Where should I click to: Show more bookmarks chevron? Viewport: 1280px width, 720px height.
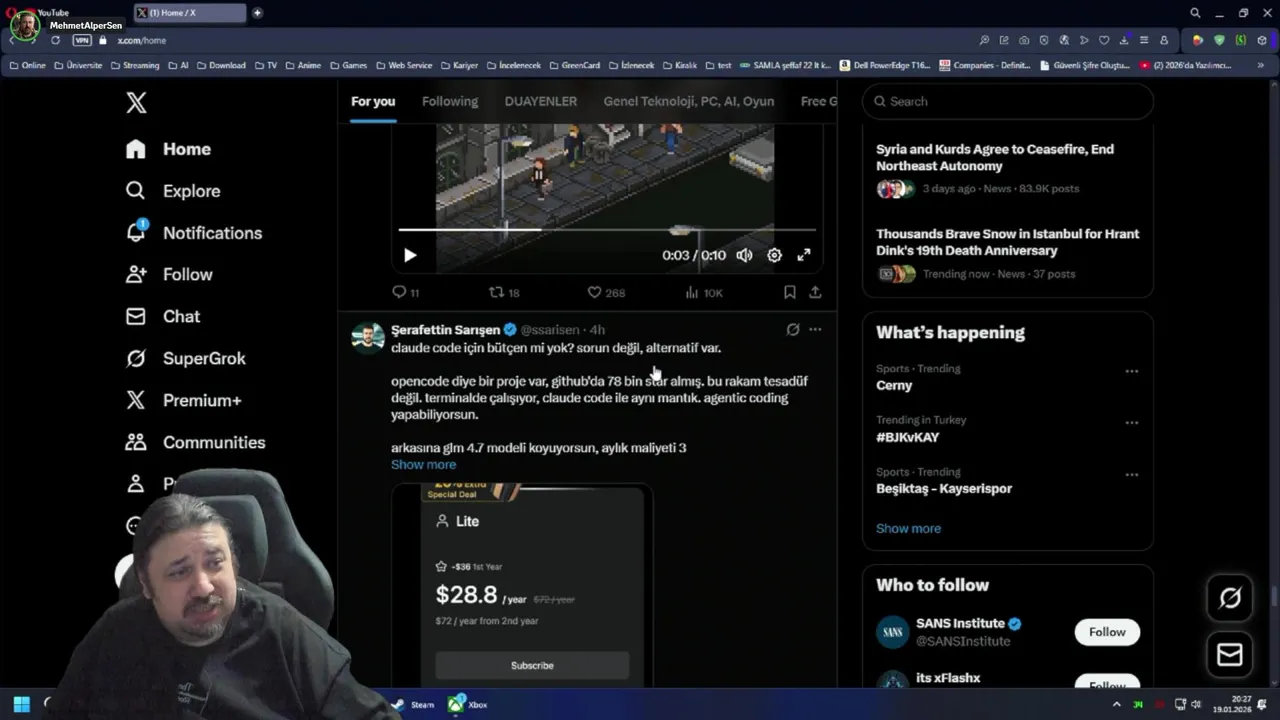point(1262,65)
